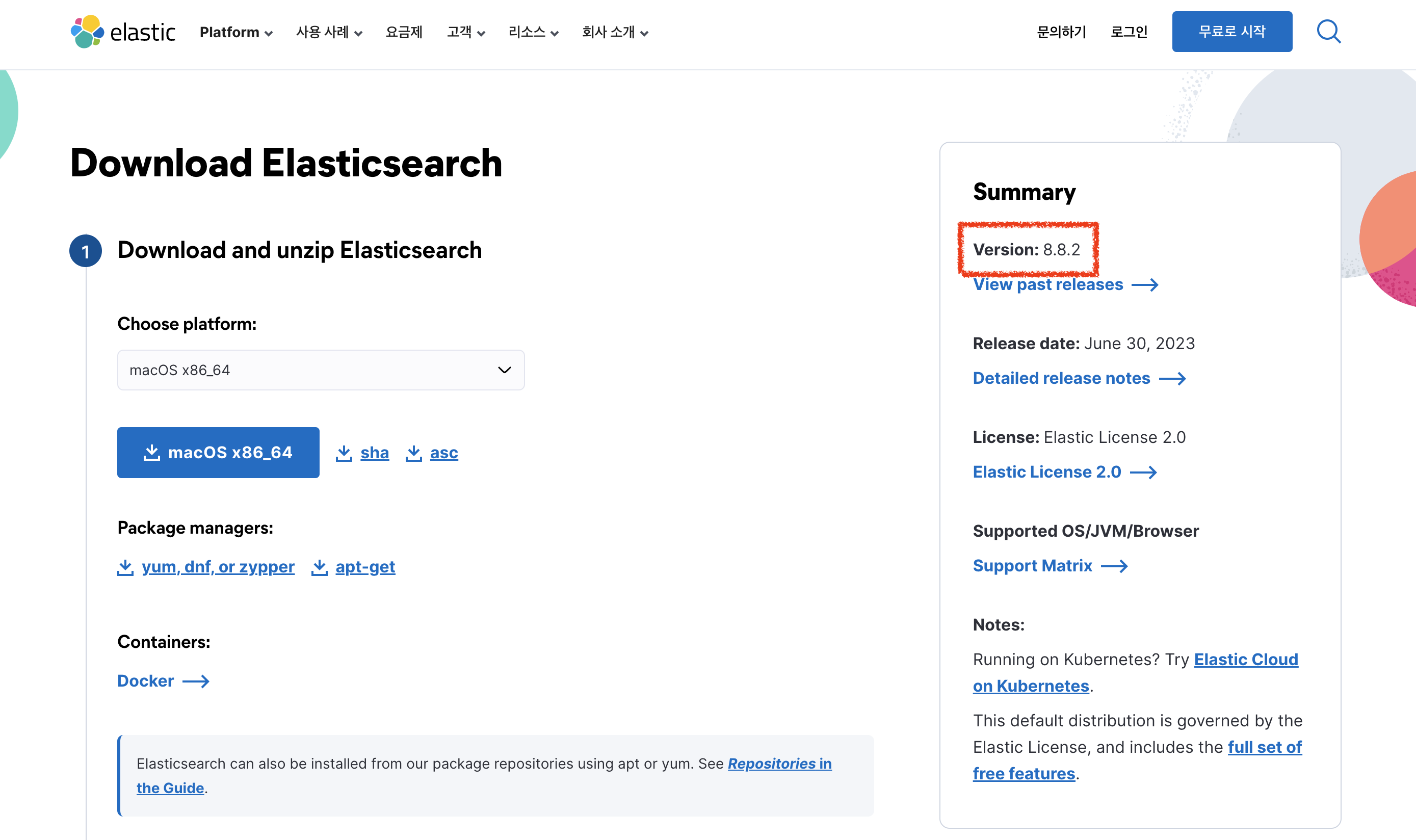This screenshot has width=1416, height=840.
Task: Click the asc download icon
Action: tap(414, 453)
